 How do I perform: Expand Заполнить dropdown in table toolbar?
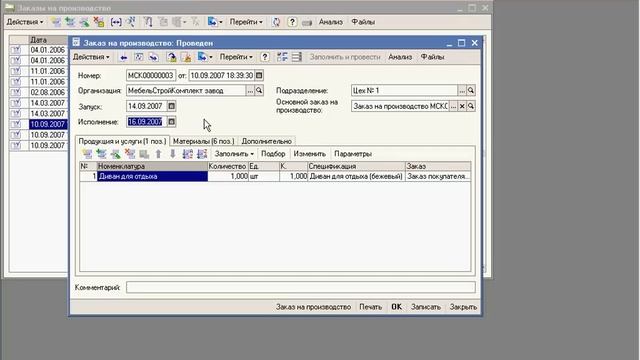234,154
